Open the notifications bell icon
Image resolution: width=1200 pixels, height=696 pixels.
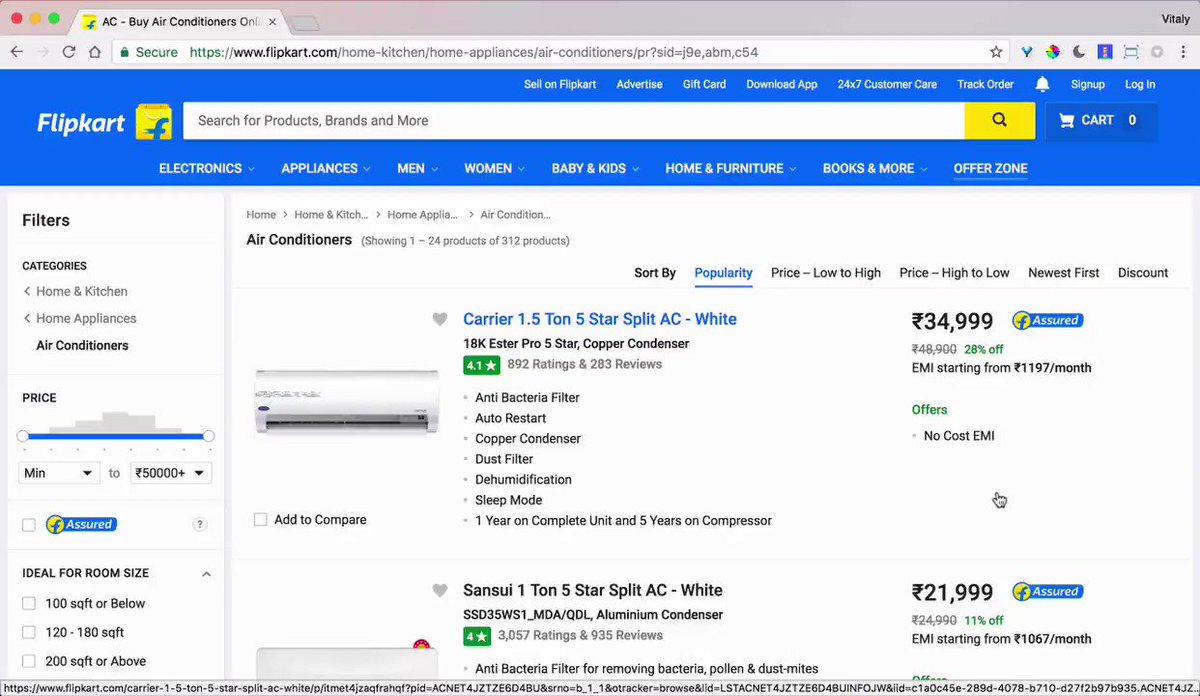tap(1042, 84)
